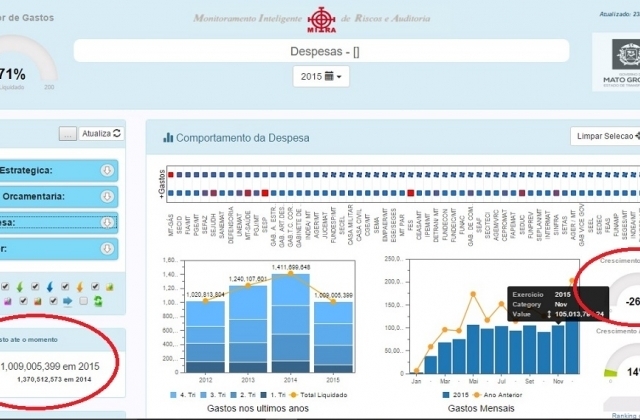Click the Mato Grosso government crest logo

pos(626,55)
